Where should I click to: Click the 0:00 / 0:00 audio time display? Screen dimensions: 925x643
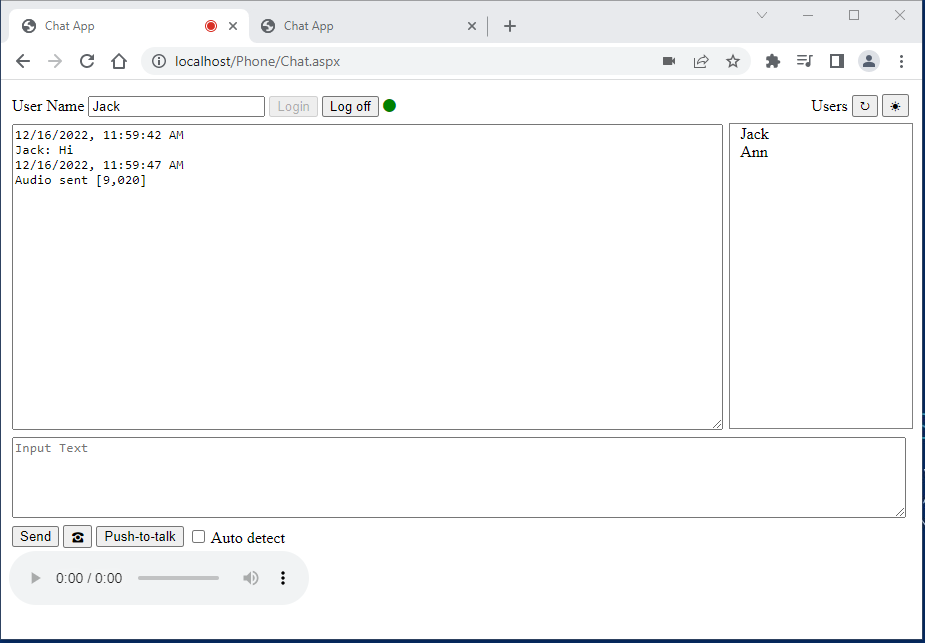[x=89, y=578]
